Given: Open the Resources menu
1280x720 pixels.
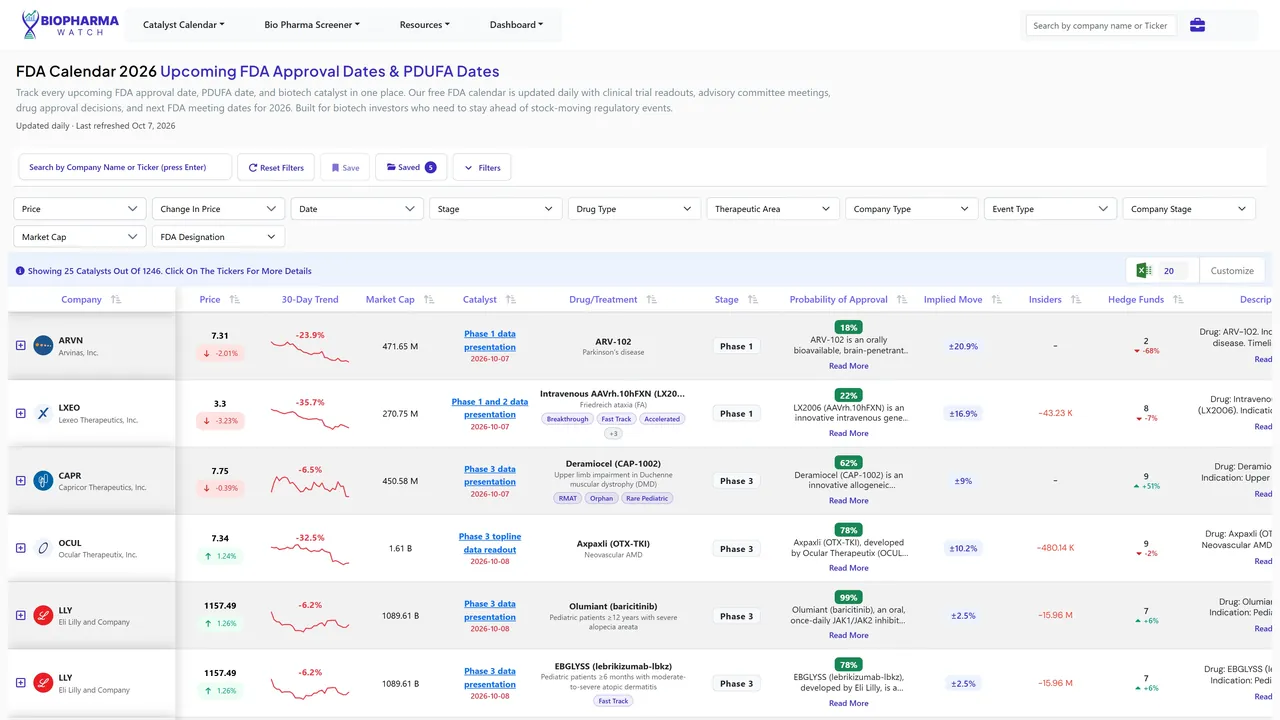Looking at the screenshot, I should click(x=425, y=25).
